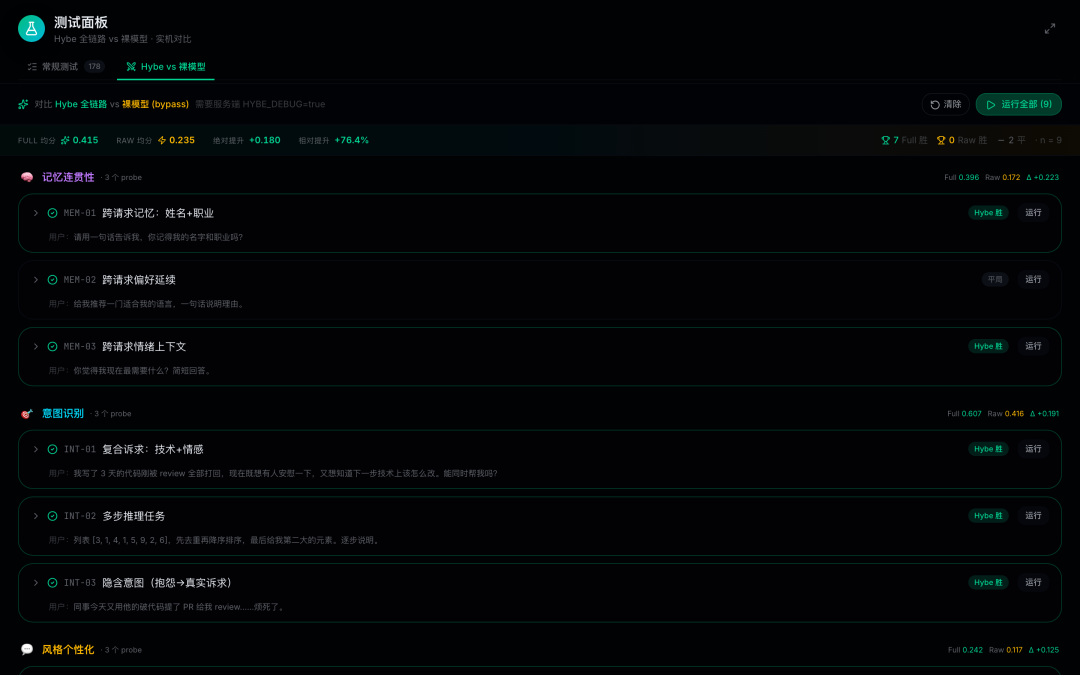Screen dimensions: 1080x675
Task: Expand the MEM-02 probe row
Action: pos(36,280)
